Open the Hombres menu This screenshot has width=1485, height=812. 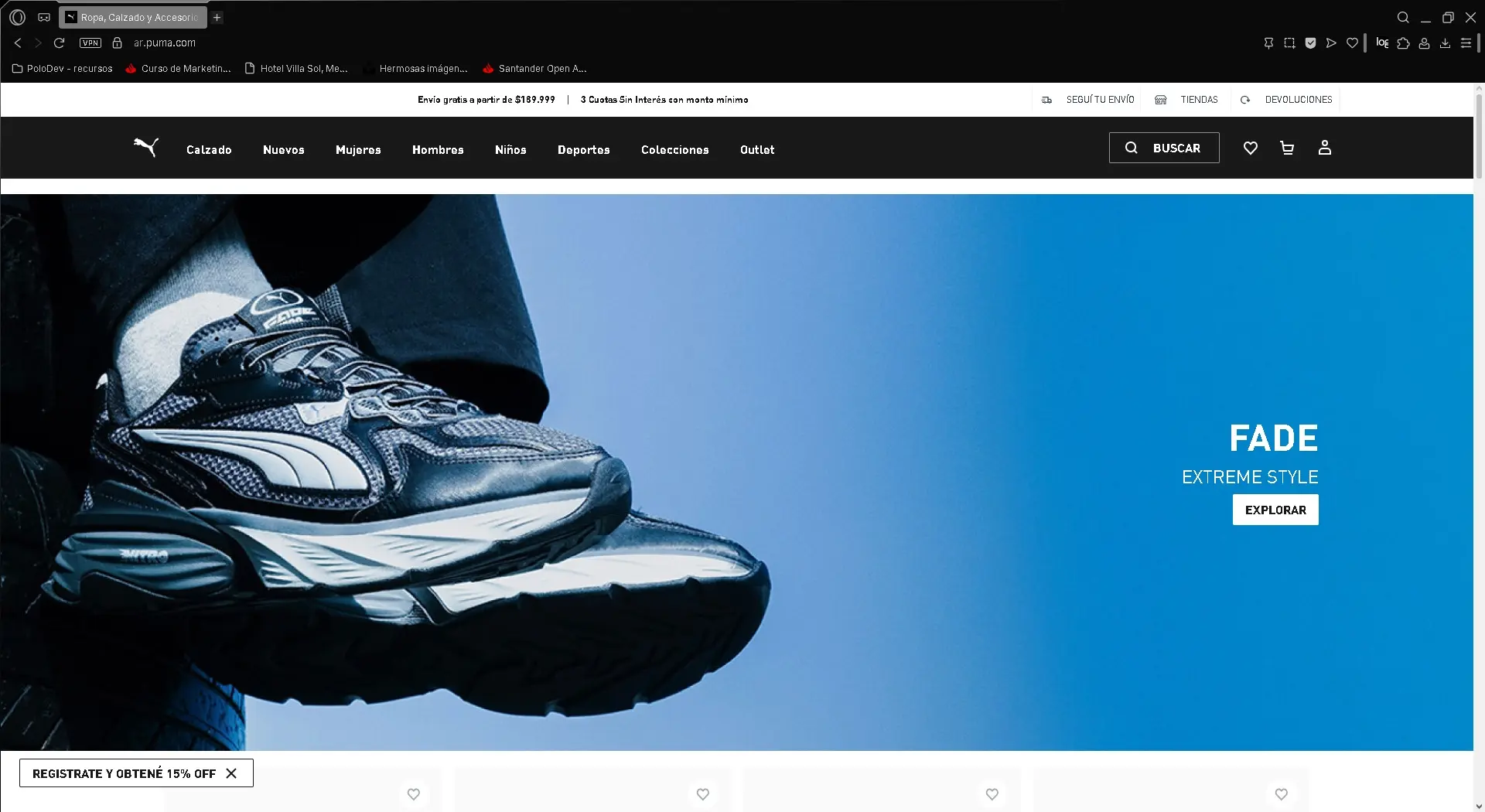[x=438, y=150]
